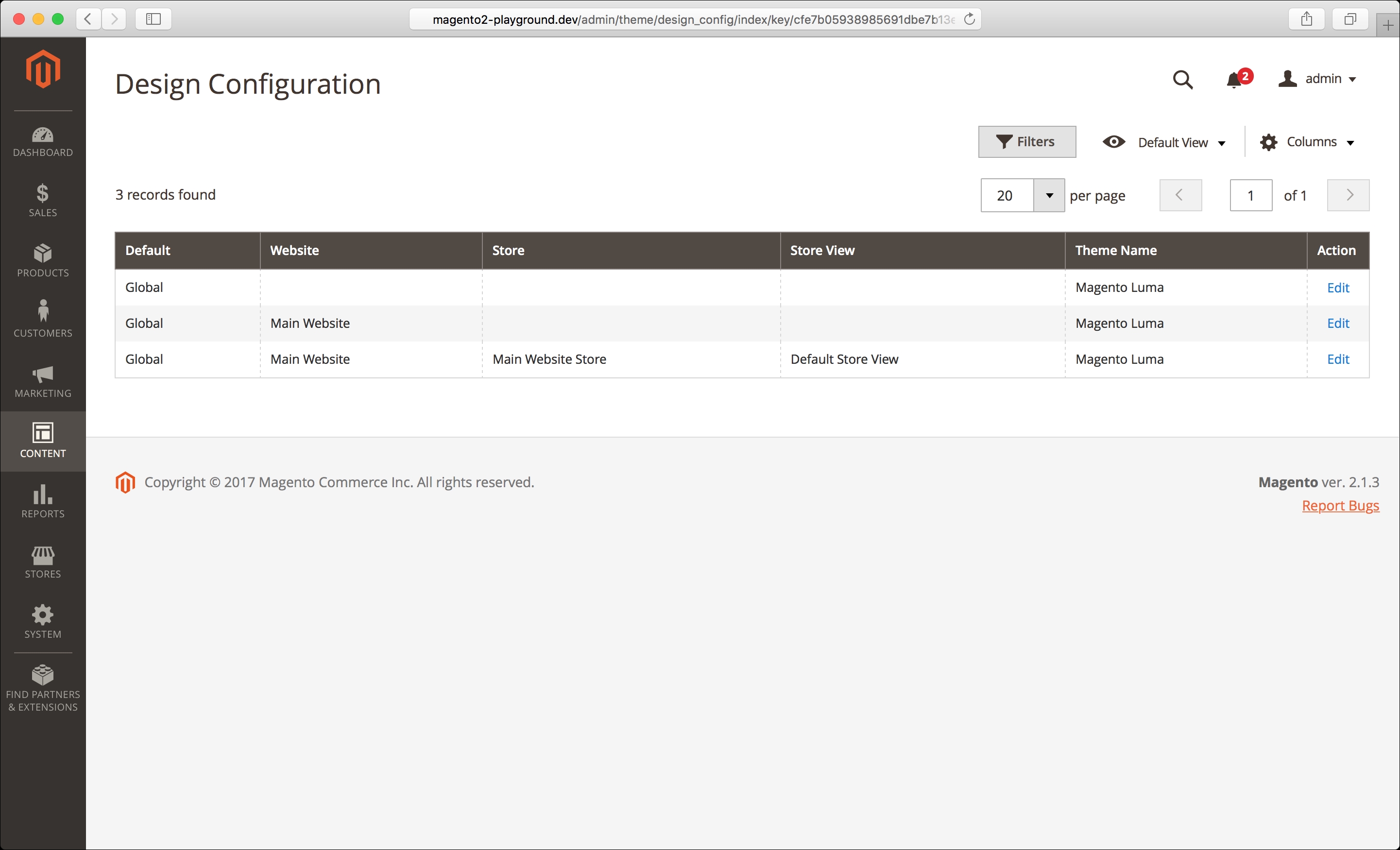1400x850 pixels.
Task: Click browser forward button
Action: 114,19
